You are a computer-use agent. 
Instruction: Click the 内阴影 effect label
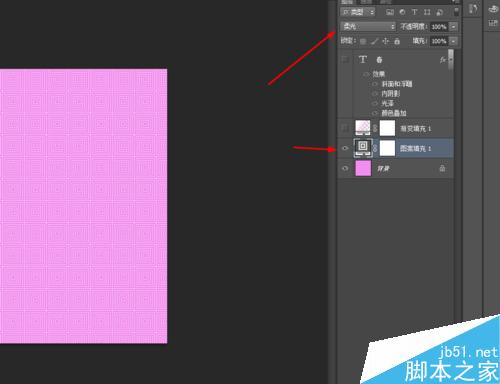391,94
